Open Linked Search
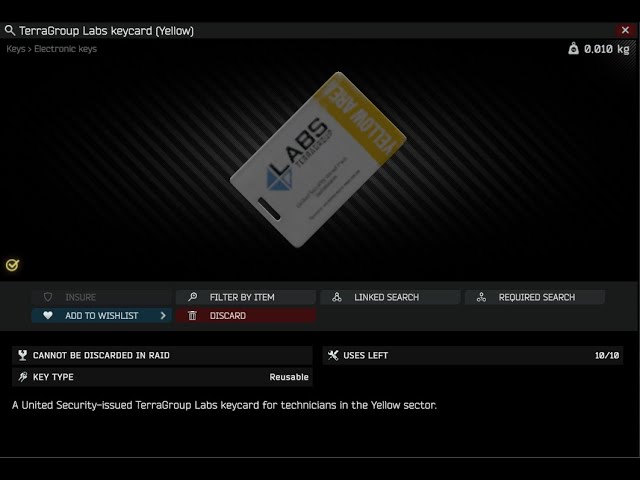 point(390,297)
